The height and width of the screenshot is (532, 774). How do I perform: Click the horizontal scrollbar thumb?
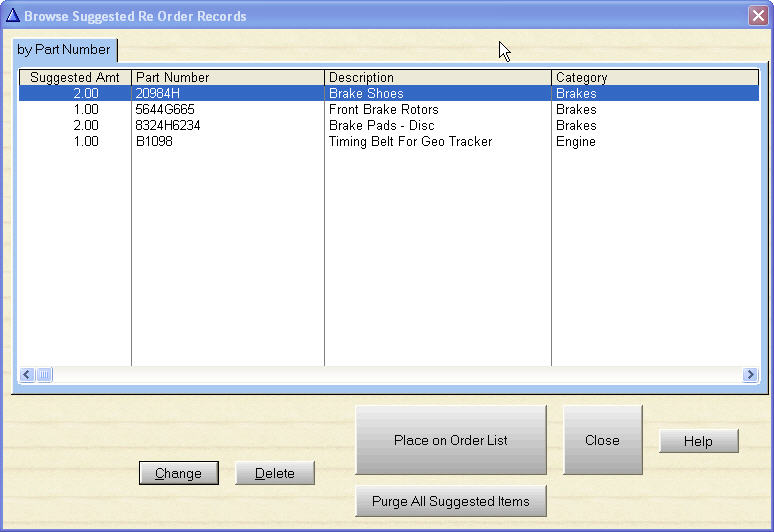tap(45, 375)
